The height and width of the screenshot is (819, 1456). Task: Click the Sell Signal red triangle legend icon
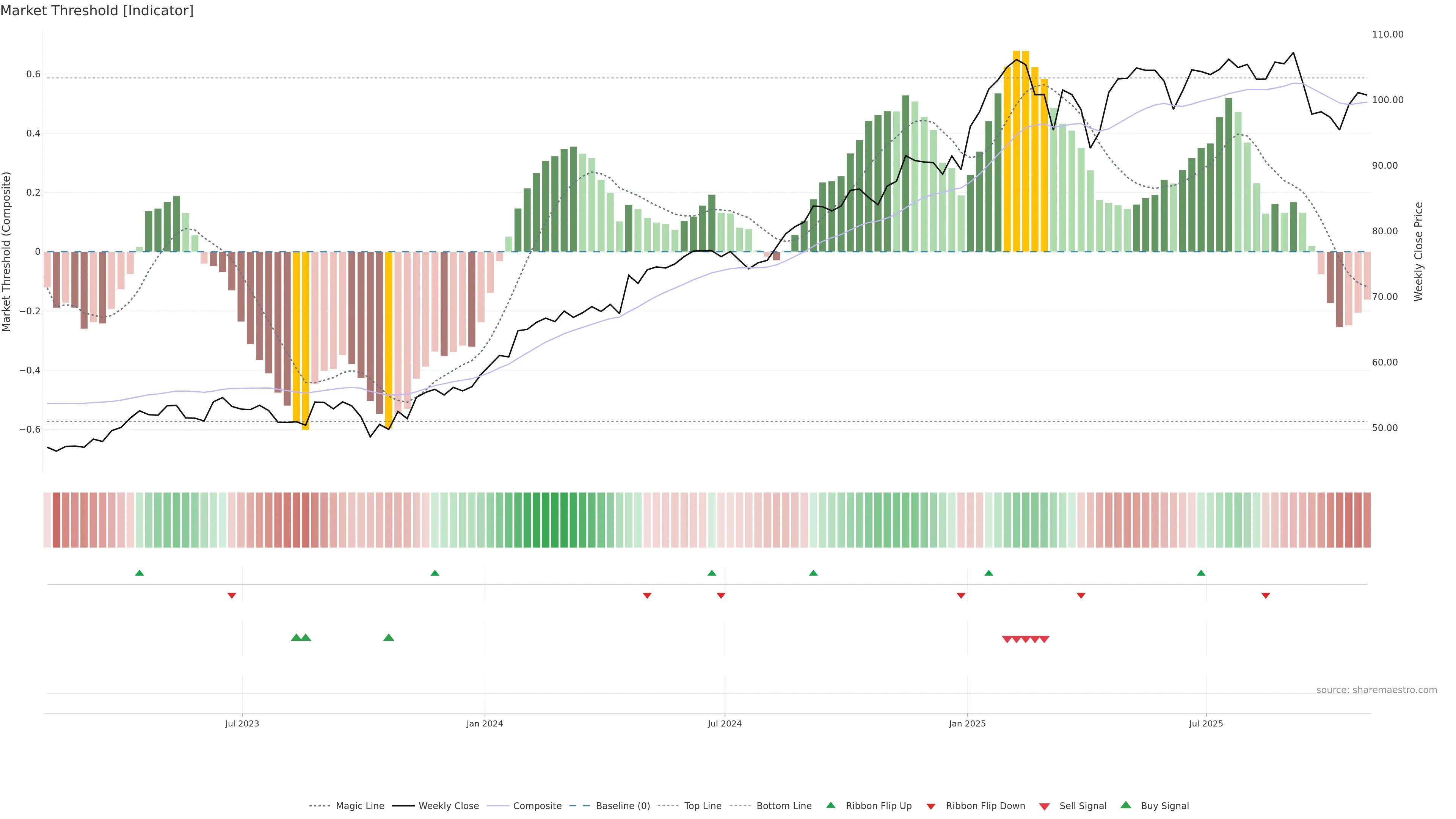pyautogui.click(x=1045, y=806)
